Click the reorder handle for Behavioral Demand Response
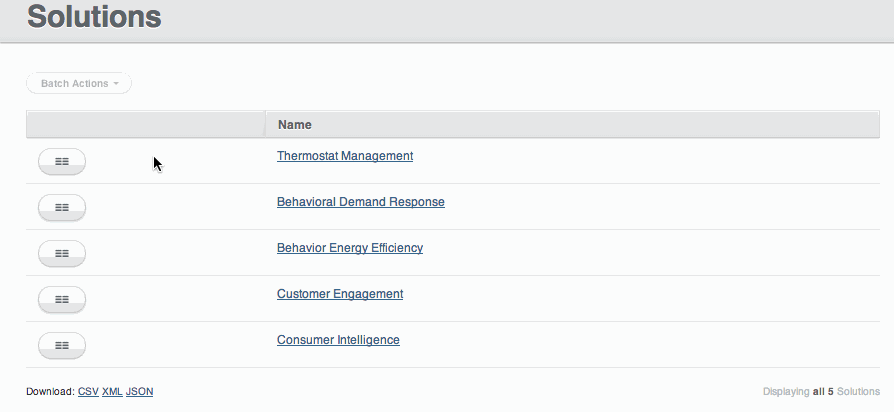Image resolution: width=894 pixels, height=412 pixels. [62, 207]
